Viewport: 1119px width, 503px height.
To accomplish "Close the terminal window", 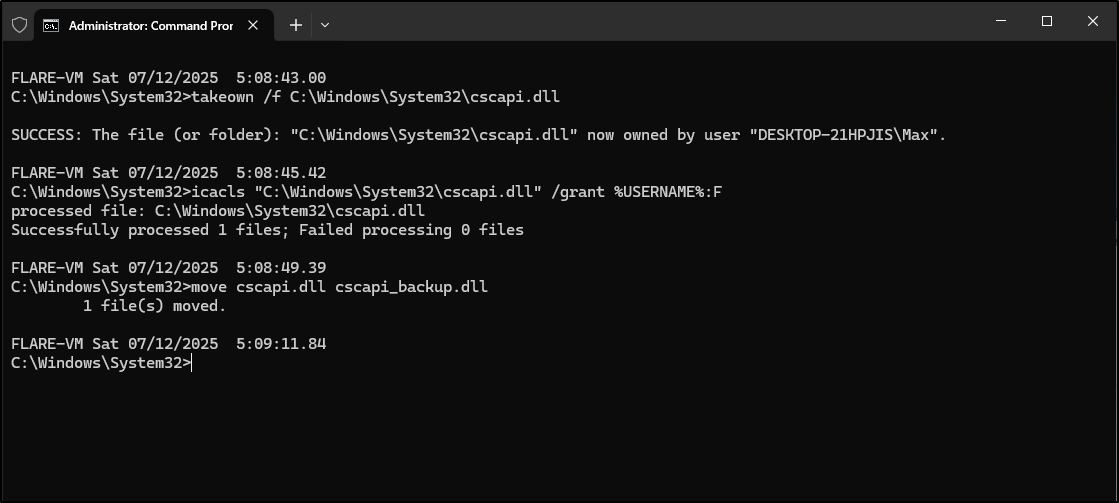I will tap(1092, 21).
